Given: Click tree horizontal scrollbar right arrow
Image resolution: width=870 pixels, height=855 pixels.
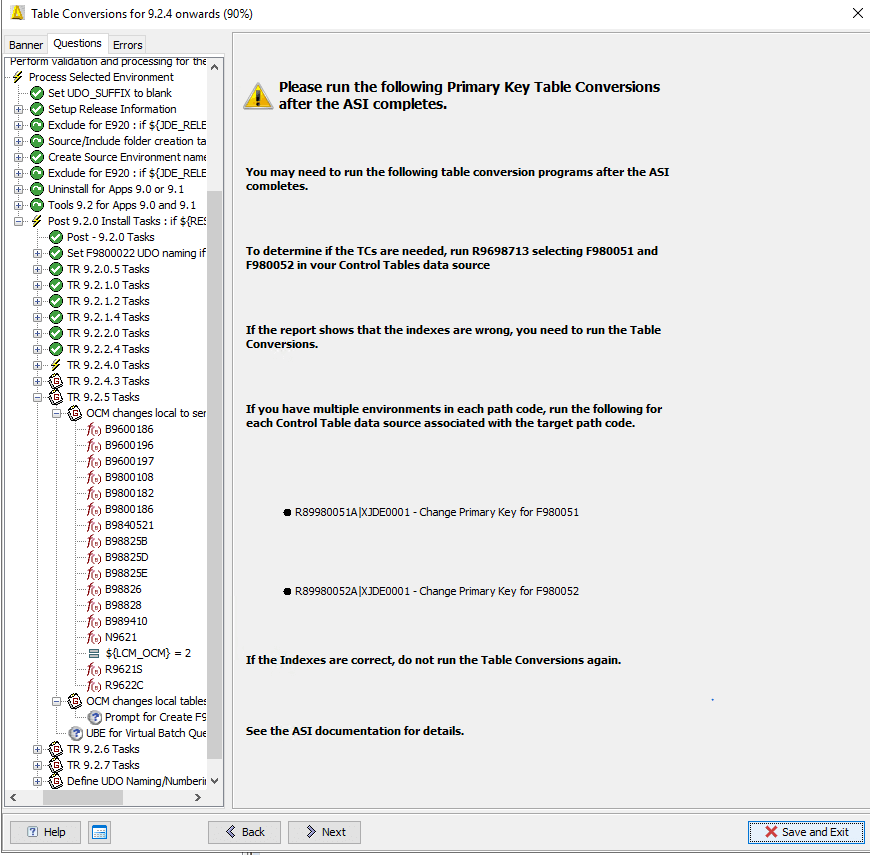Looking at the screenshot, I should (x=198, y=798).
